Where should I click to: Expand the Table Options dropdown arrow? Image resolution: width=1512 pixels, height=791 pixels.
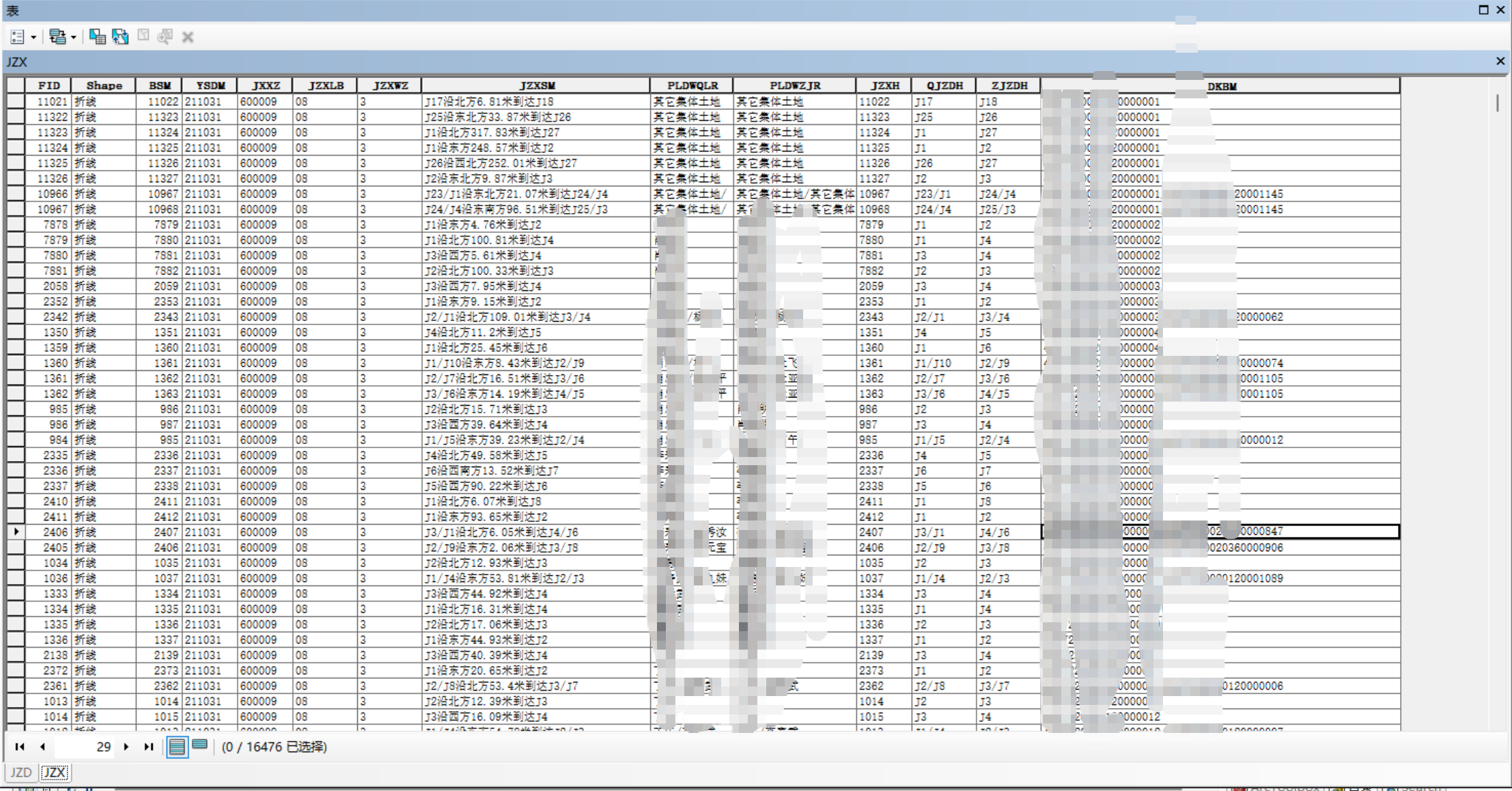click(x=33, y=38)
